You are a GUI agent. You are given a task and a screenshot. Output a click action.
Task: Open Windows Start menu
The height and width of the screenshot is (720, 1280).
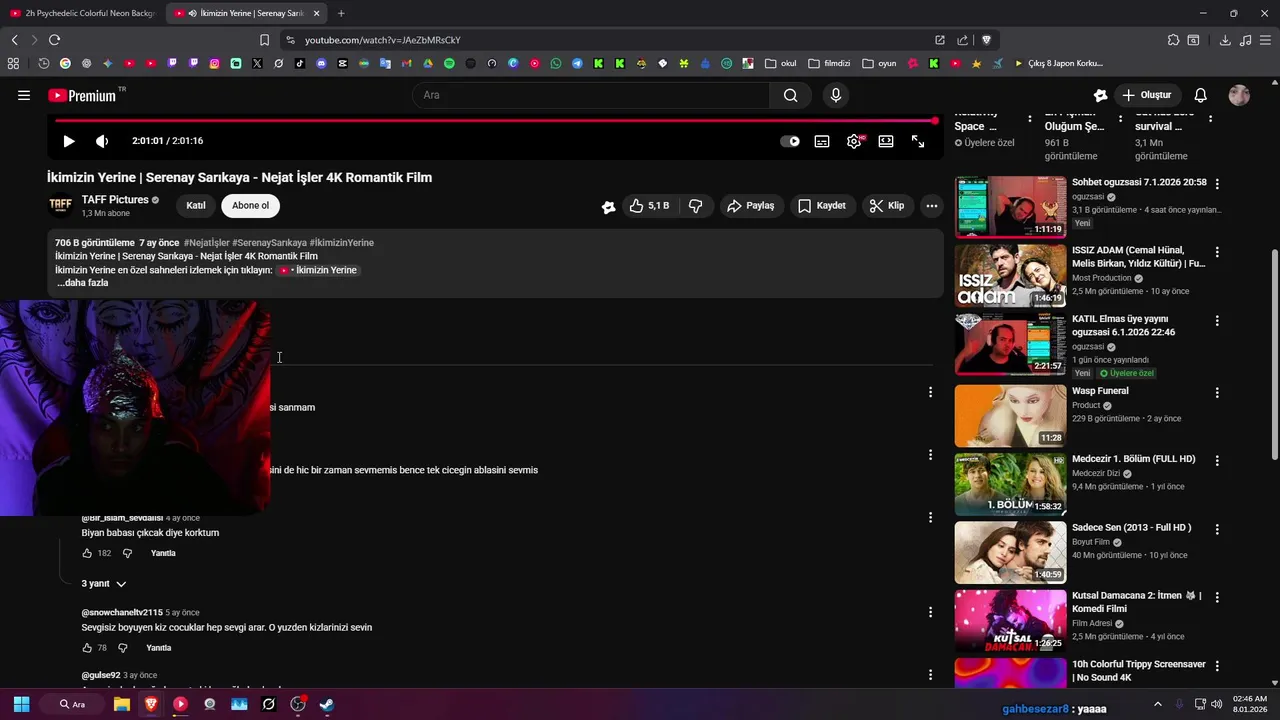pyautogui.click(x=21, y=704)
